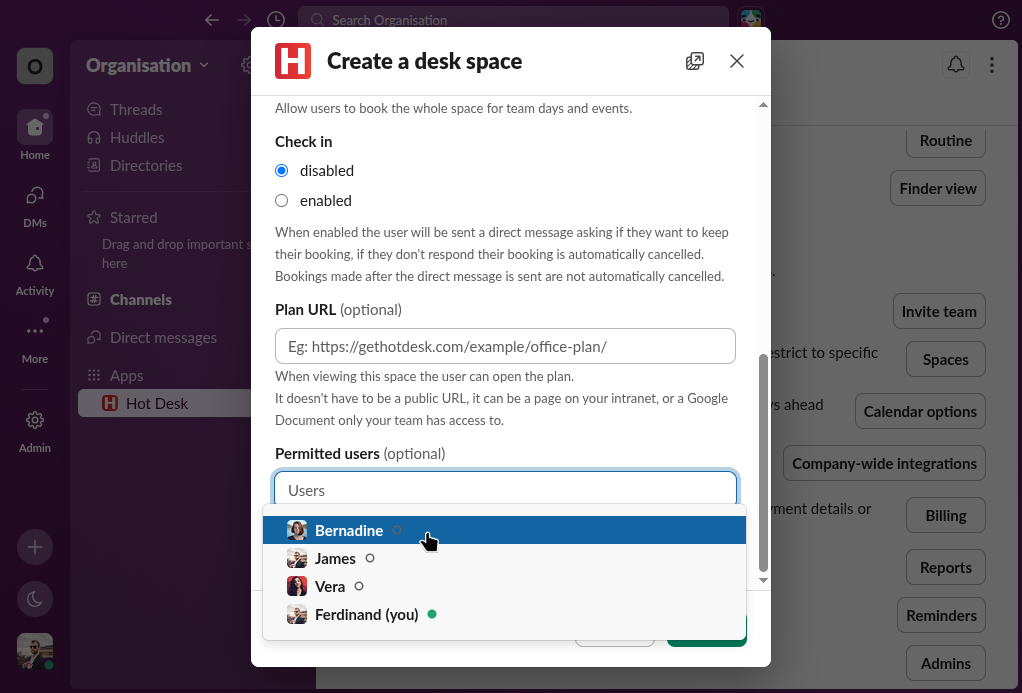Image resolution: width=1022 pixels, height=693 pixels.
Task: Click the Reports button
Action: (945, 568)
